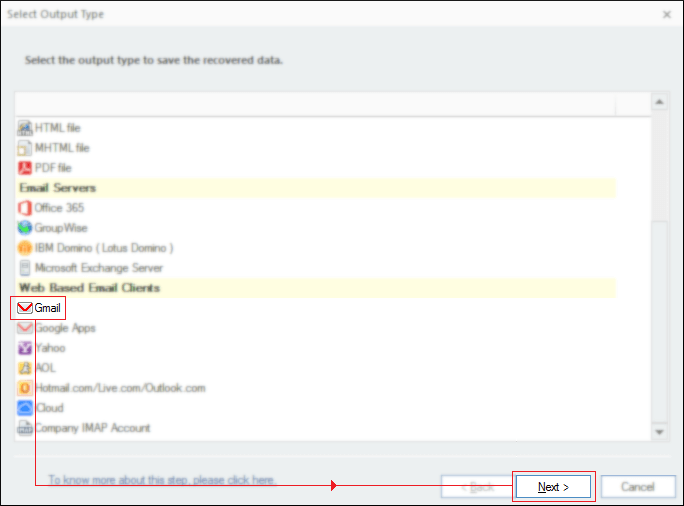Click the IBM Domino icon

point(24,248)
